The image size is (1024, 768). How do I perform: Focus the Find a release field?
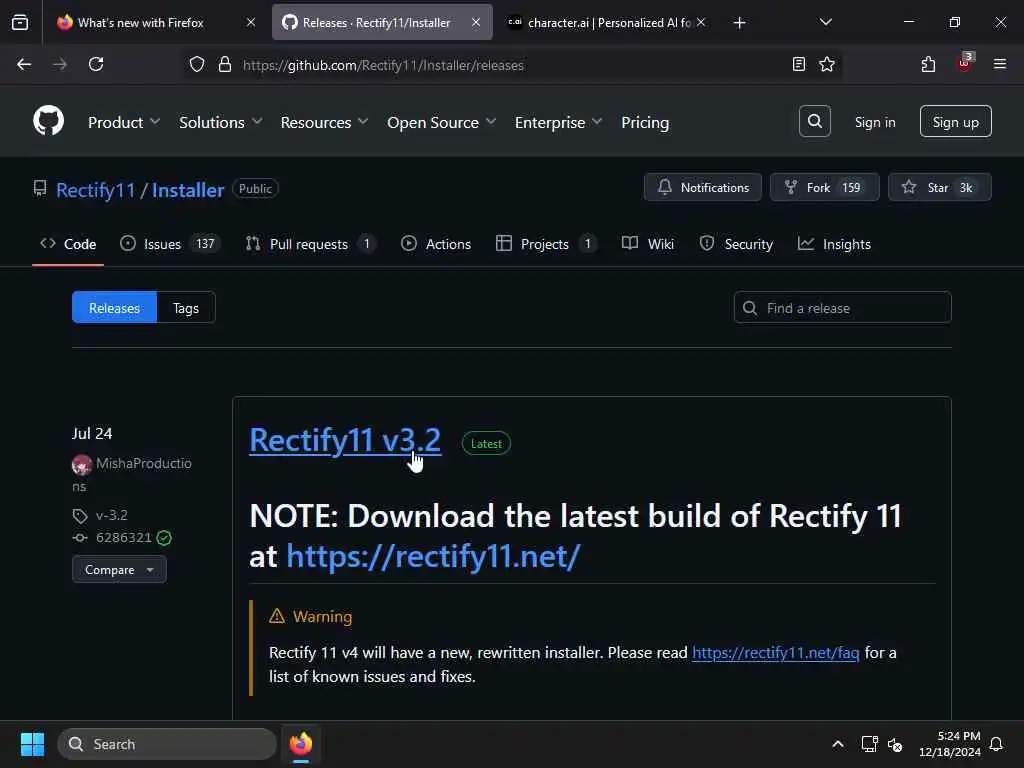tap(842, 308)
